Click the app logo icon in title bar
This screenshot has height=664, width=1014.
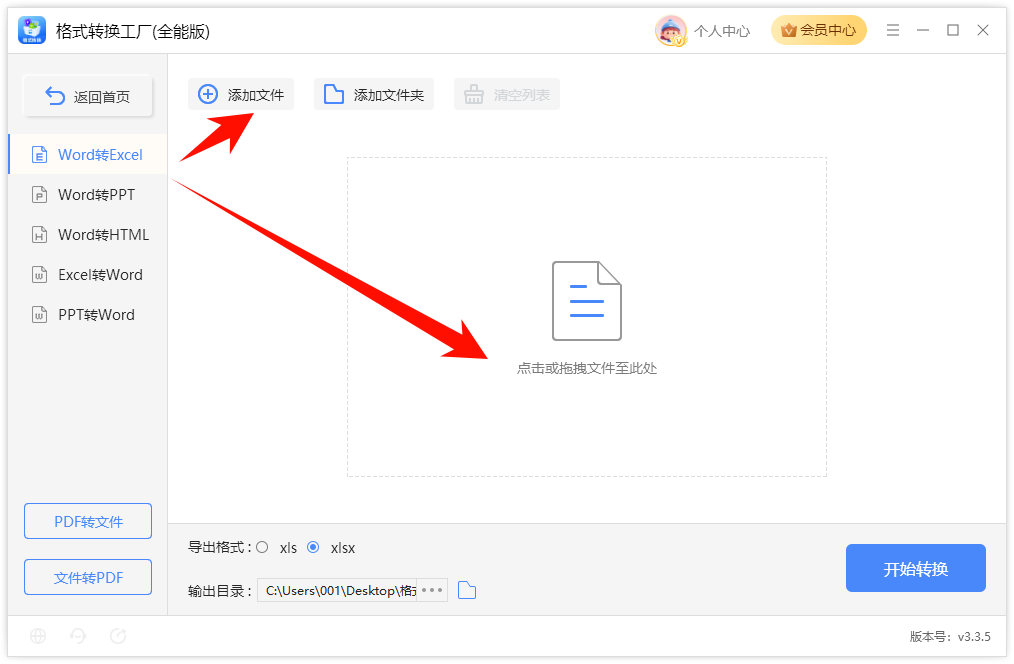pyautogui.click(x=32, y=30)
